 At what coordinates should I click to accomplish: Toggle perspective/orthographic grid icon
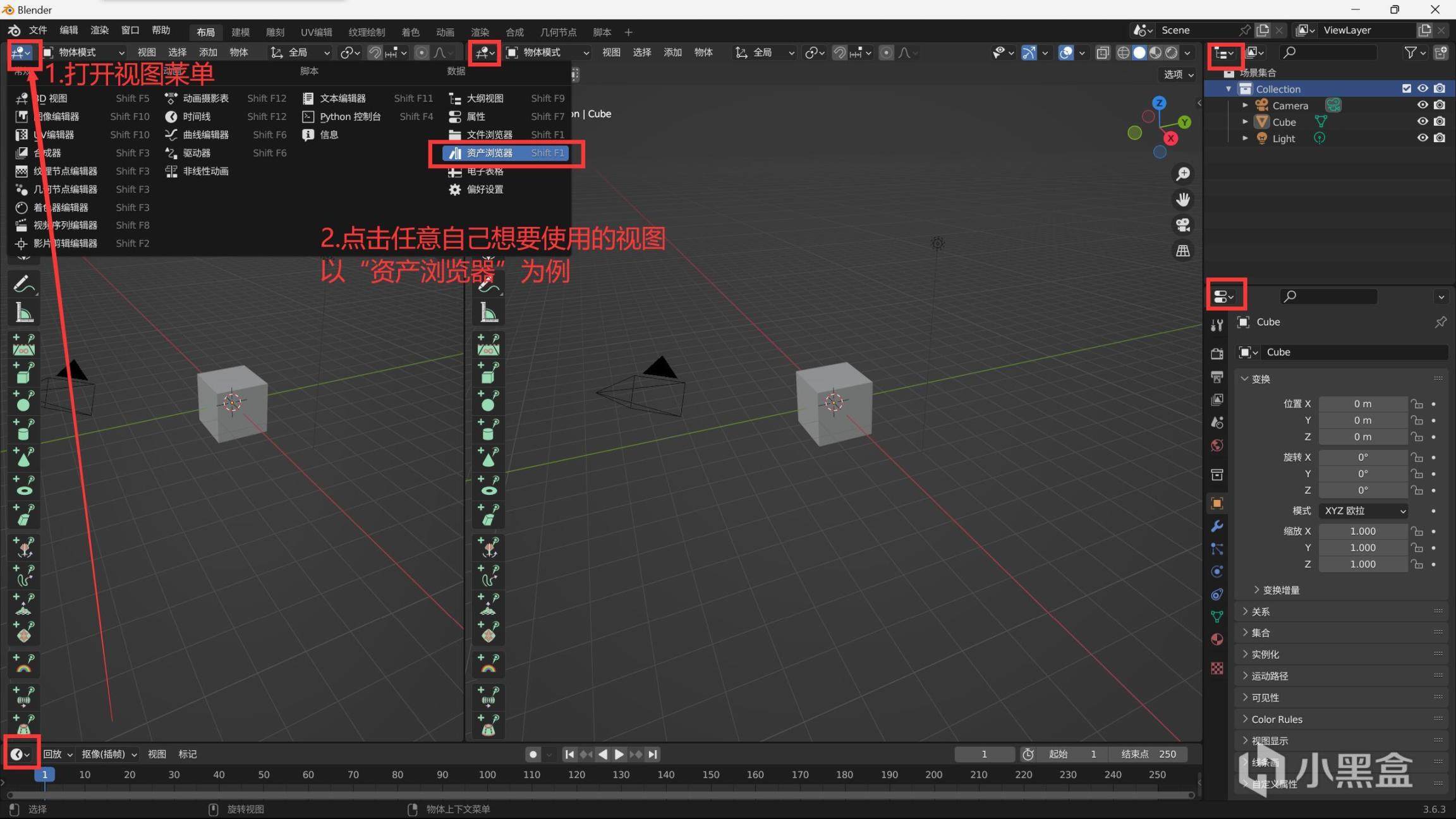coord(1182,251)
